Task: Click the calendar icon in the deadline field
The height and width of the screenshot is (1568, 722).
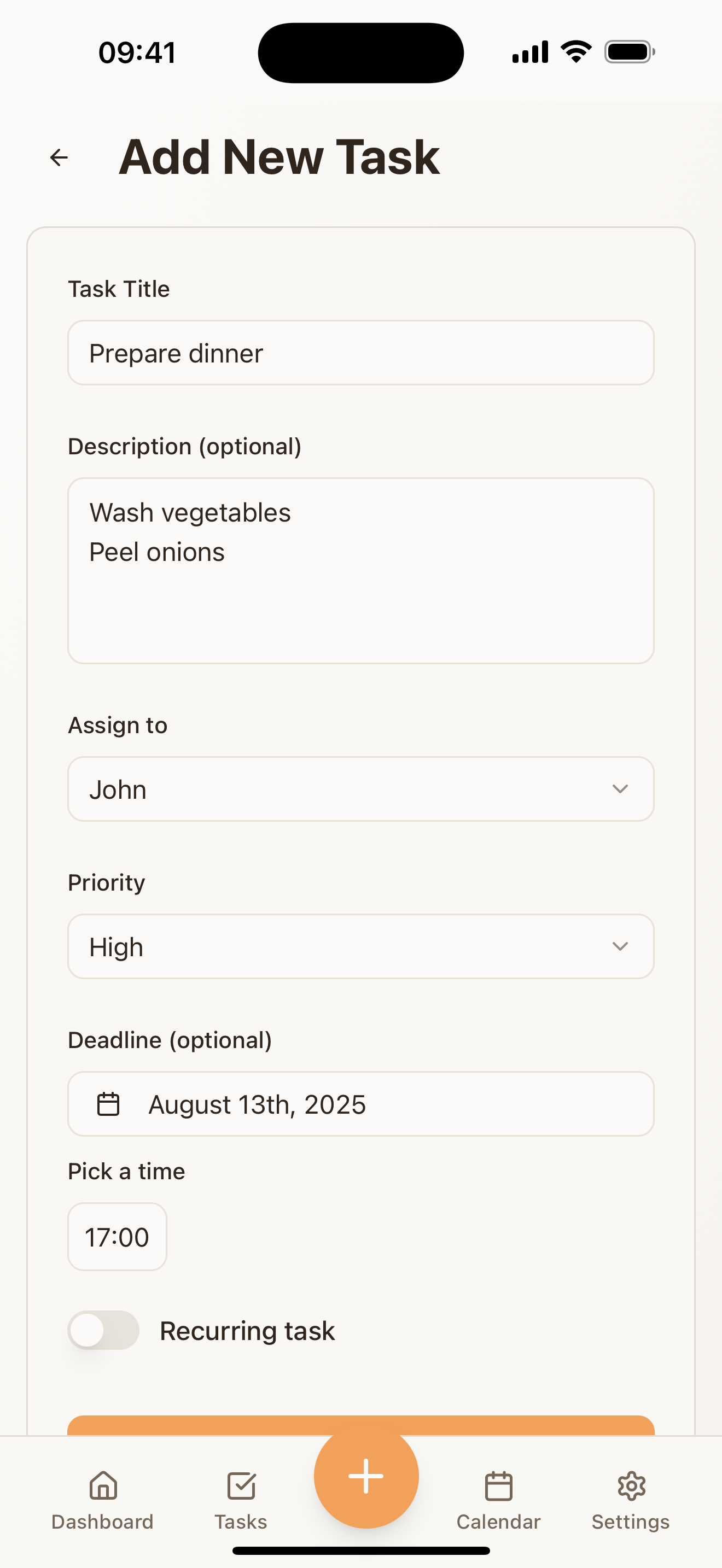Action: tap(108, 1104)
